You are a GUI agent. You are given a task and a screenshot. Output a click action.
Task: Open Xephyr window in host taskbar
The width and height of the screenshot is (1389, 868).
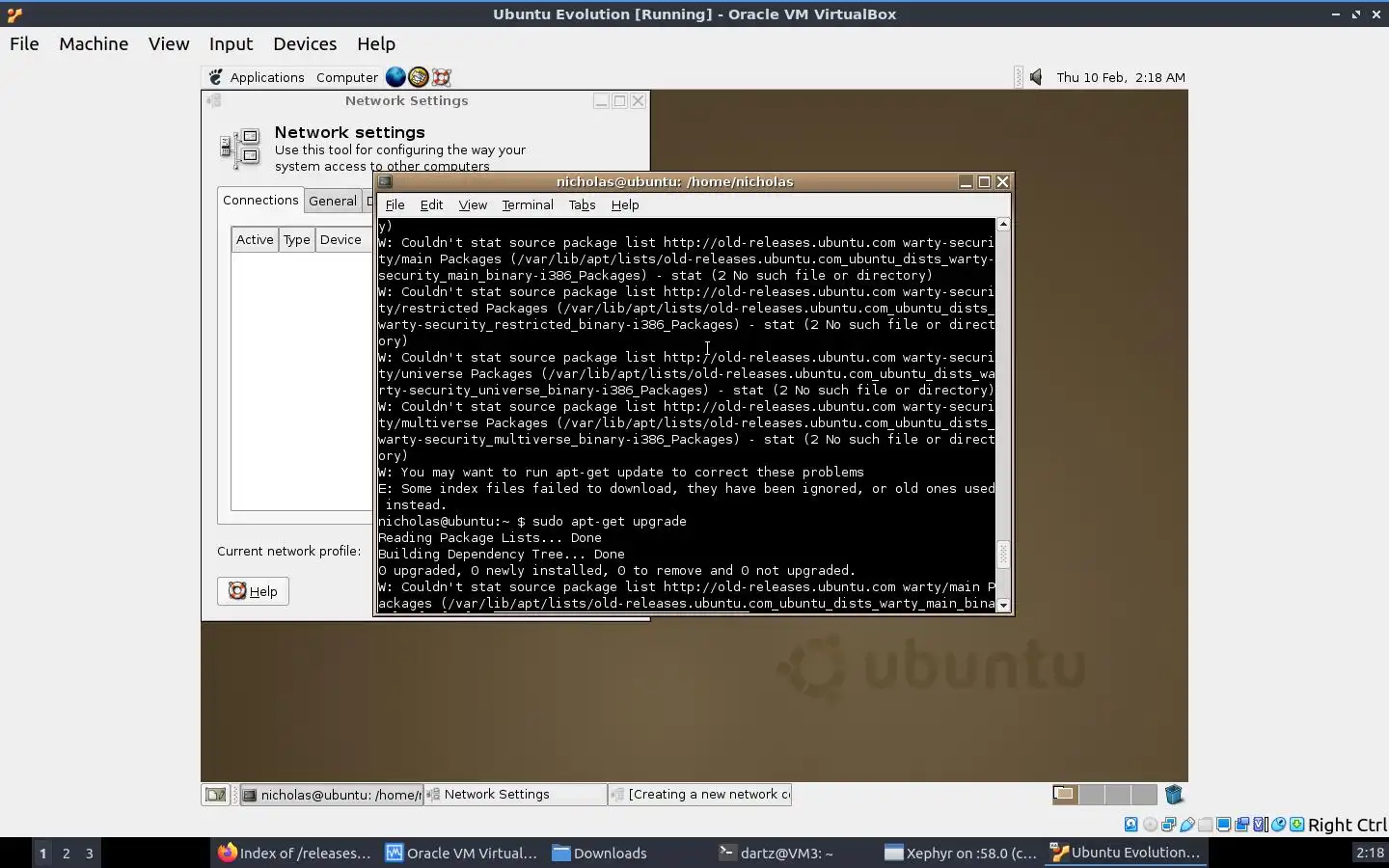tap(961, 853)
